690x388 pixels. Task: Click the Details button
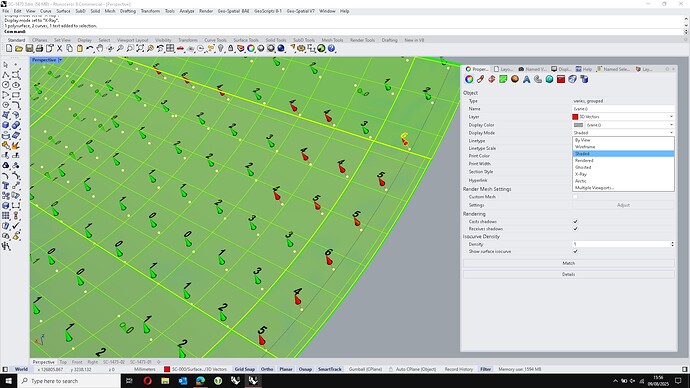tap(569, 275)
